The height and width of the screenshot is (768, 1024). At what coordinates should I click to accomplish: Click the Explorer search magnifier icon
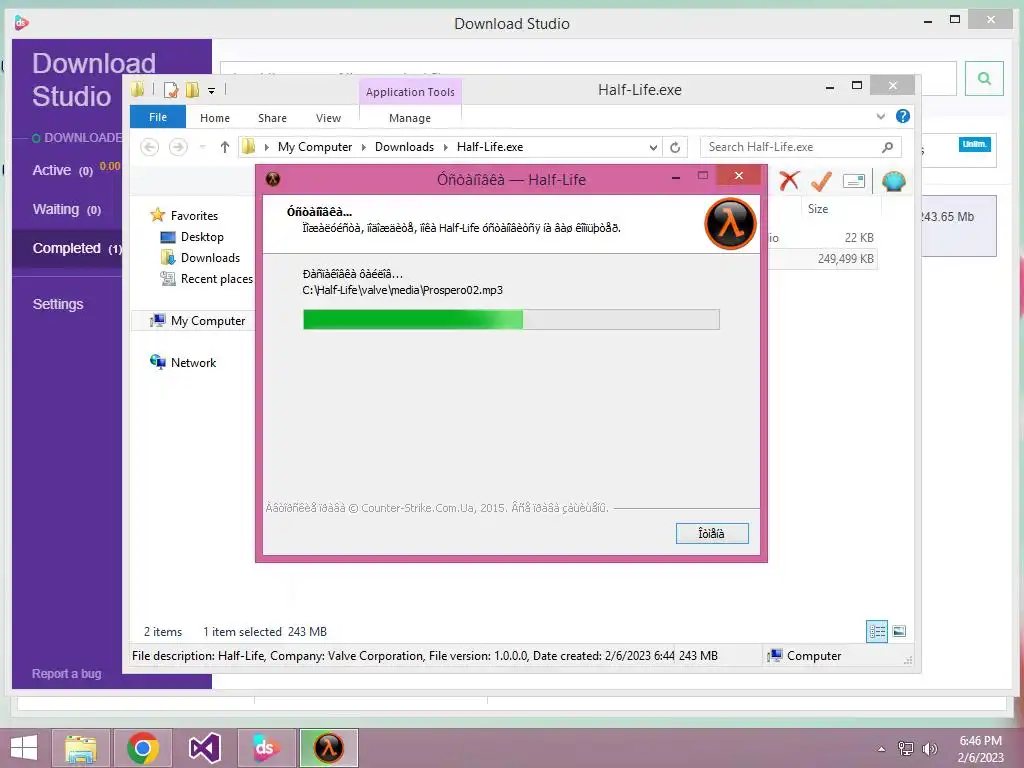(x=888, y=147)
